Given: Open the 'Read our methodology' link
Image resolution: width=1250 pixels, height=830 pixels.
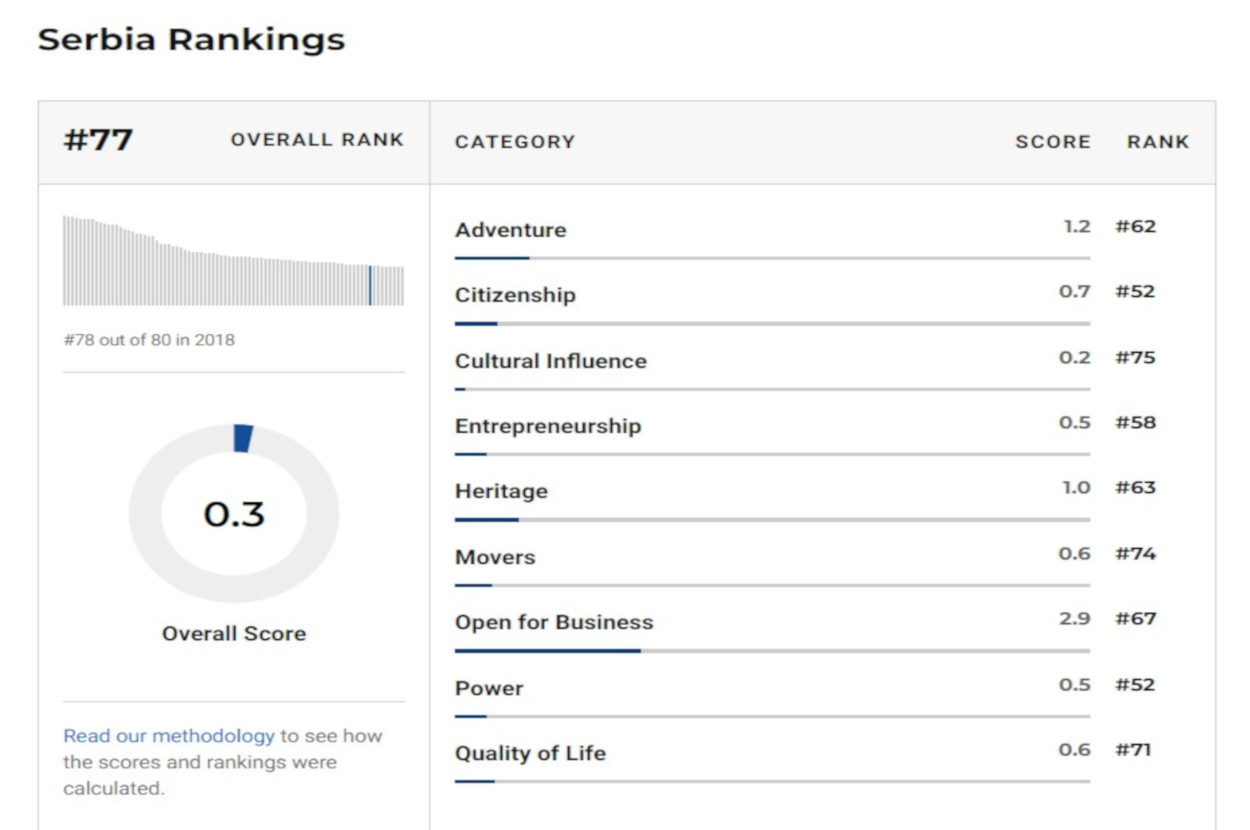Looking at the screenshot, I should click(168, 736).
